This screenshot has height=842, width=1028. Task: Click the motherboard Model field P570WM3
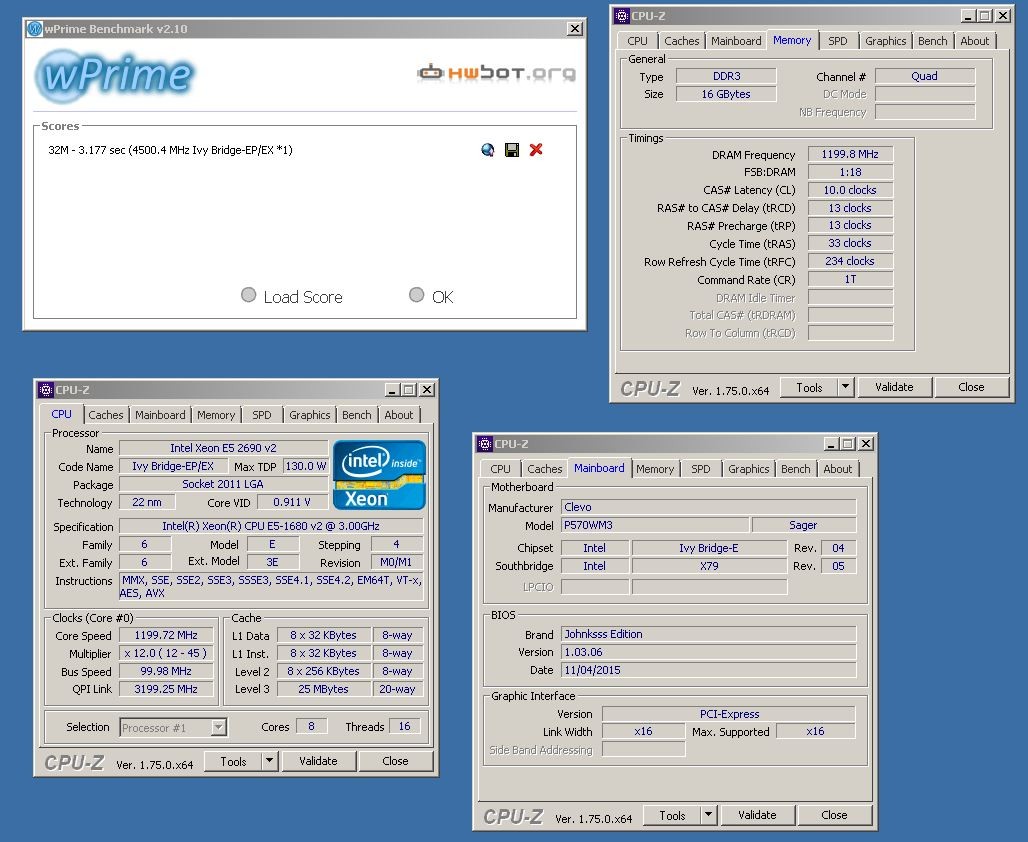point(655,525)
